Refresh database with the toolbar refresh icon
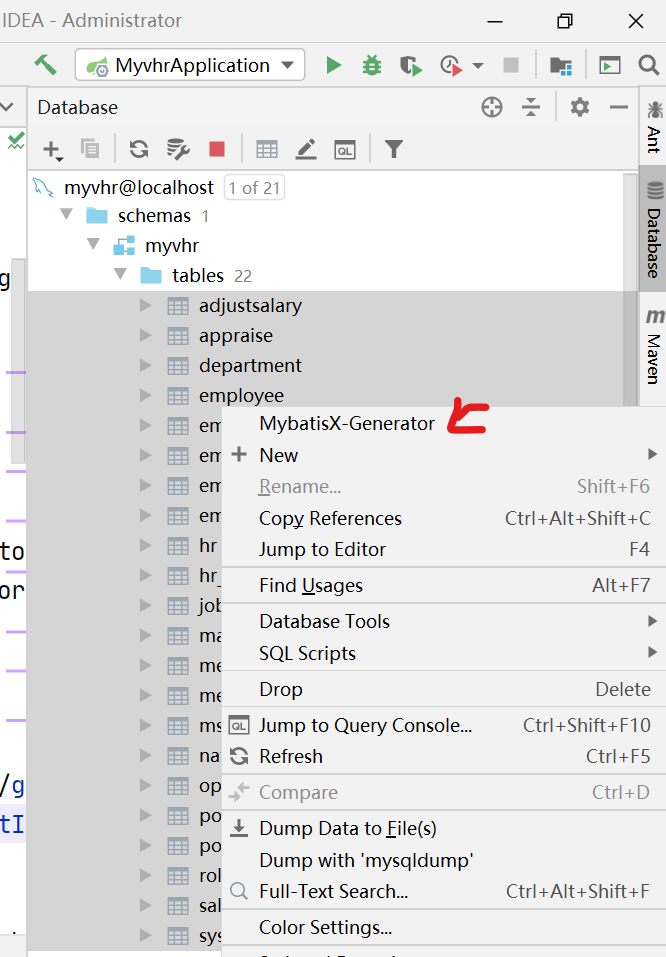Viewport: 666px width, 957px height. point(139,149)
